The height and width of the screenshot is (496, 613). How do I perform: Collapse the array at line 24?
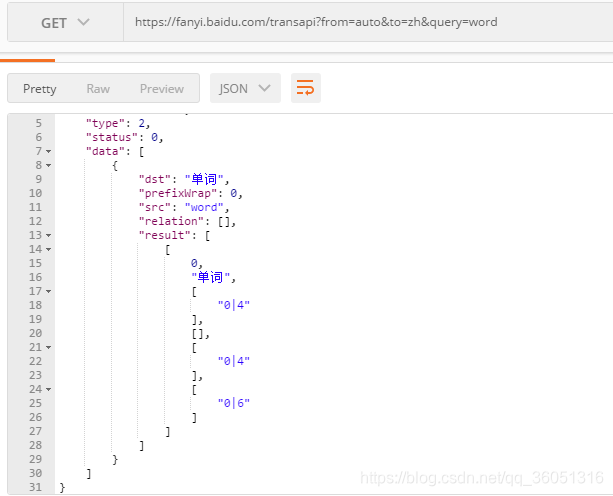[x=48, y=389]
